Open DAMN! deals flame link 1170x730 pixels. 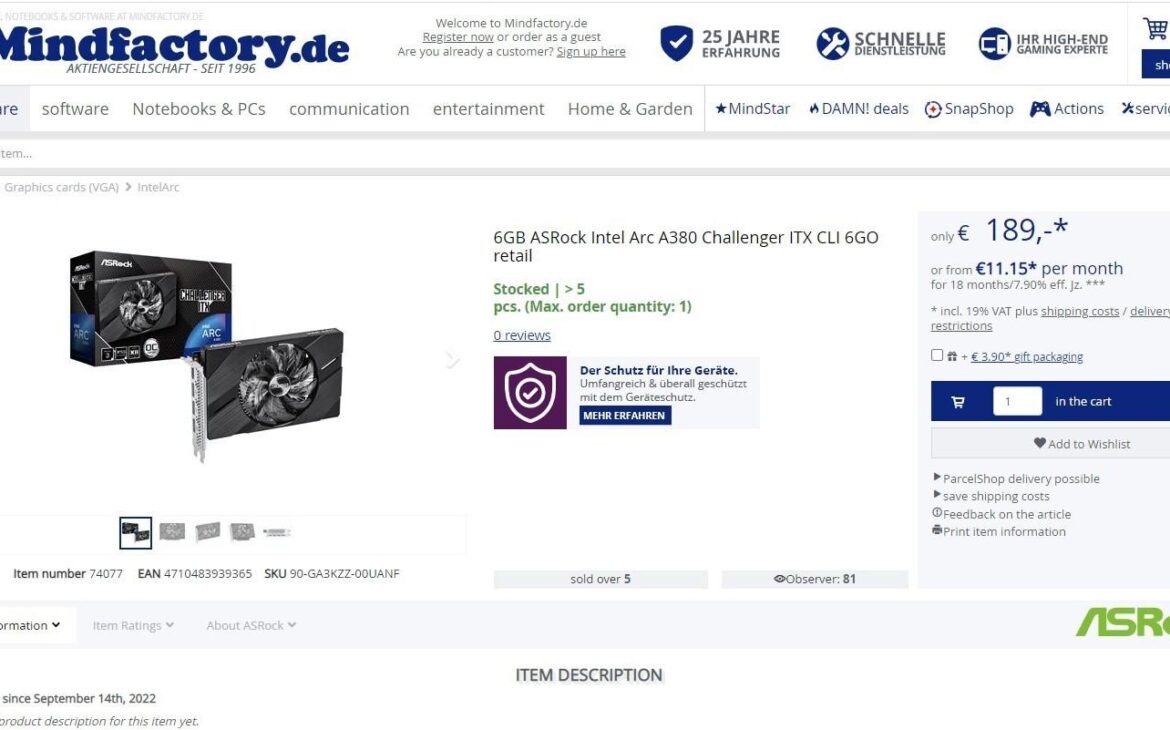click(x=859, y=109)
